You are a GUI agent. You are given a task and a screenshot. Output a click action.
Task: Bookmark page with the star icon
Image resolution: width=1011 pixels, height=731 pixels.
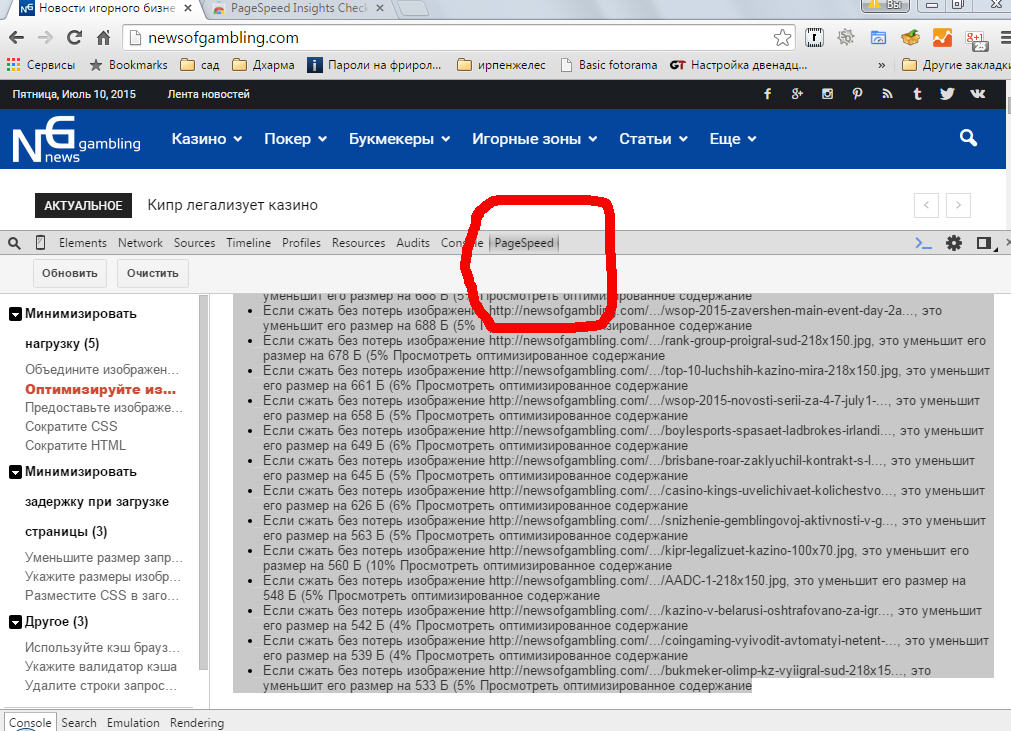(782, 38)
